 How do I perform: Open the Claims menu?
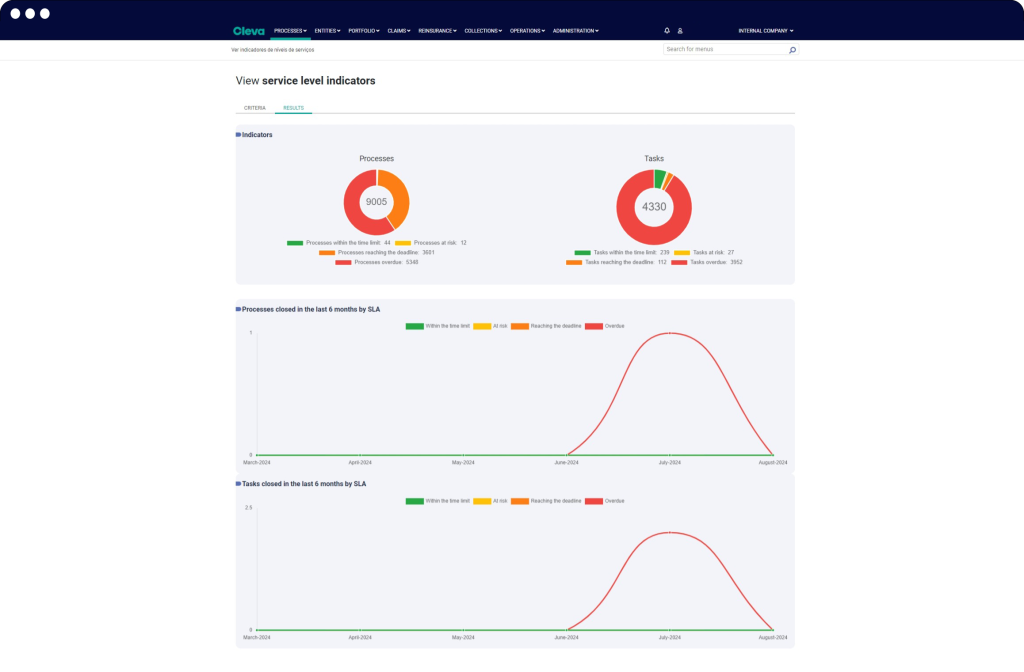click(398, 31)
